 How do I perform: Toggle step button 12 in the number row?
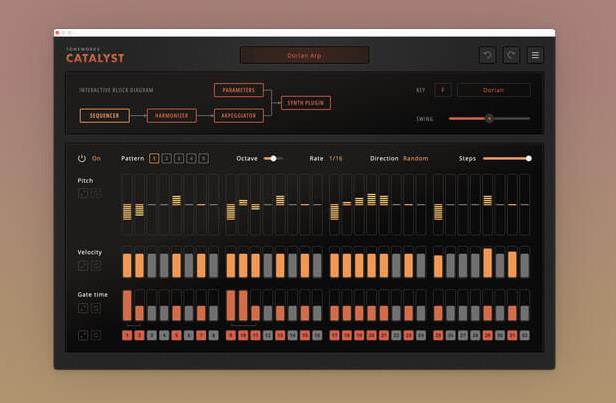pyautogui.click(x=268, y=335)
